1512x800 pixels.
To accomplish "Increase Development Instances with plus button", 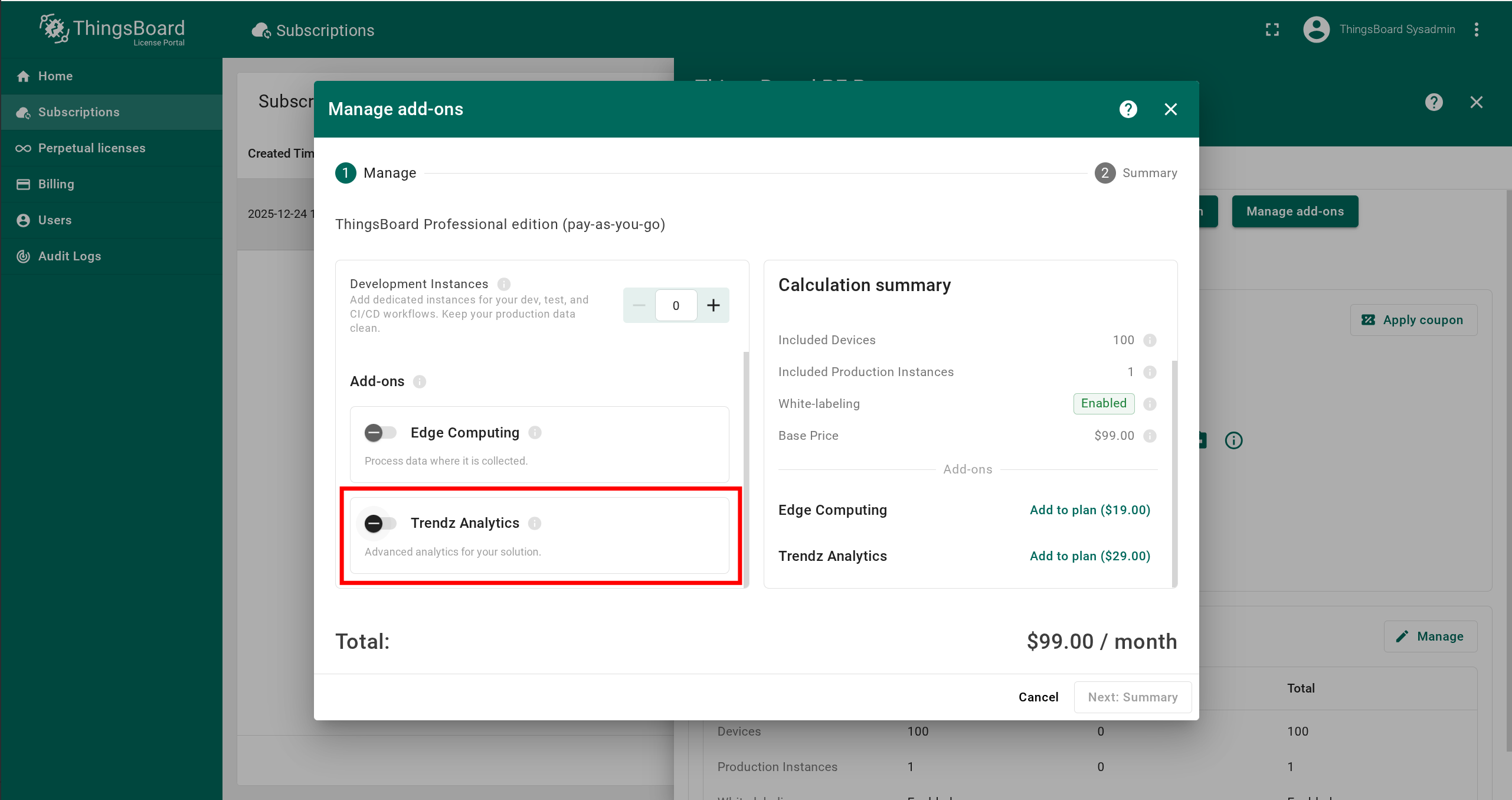I will 713,305.
